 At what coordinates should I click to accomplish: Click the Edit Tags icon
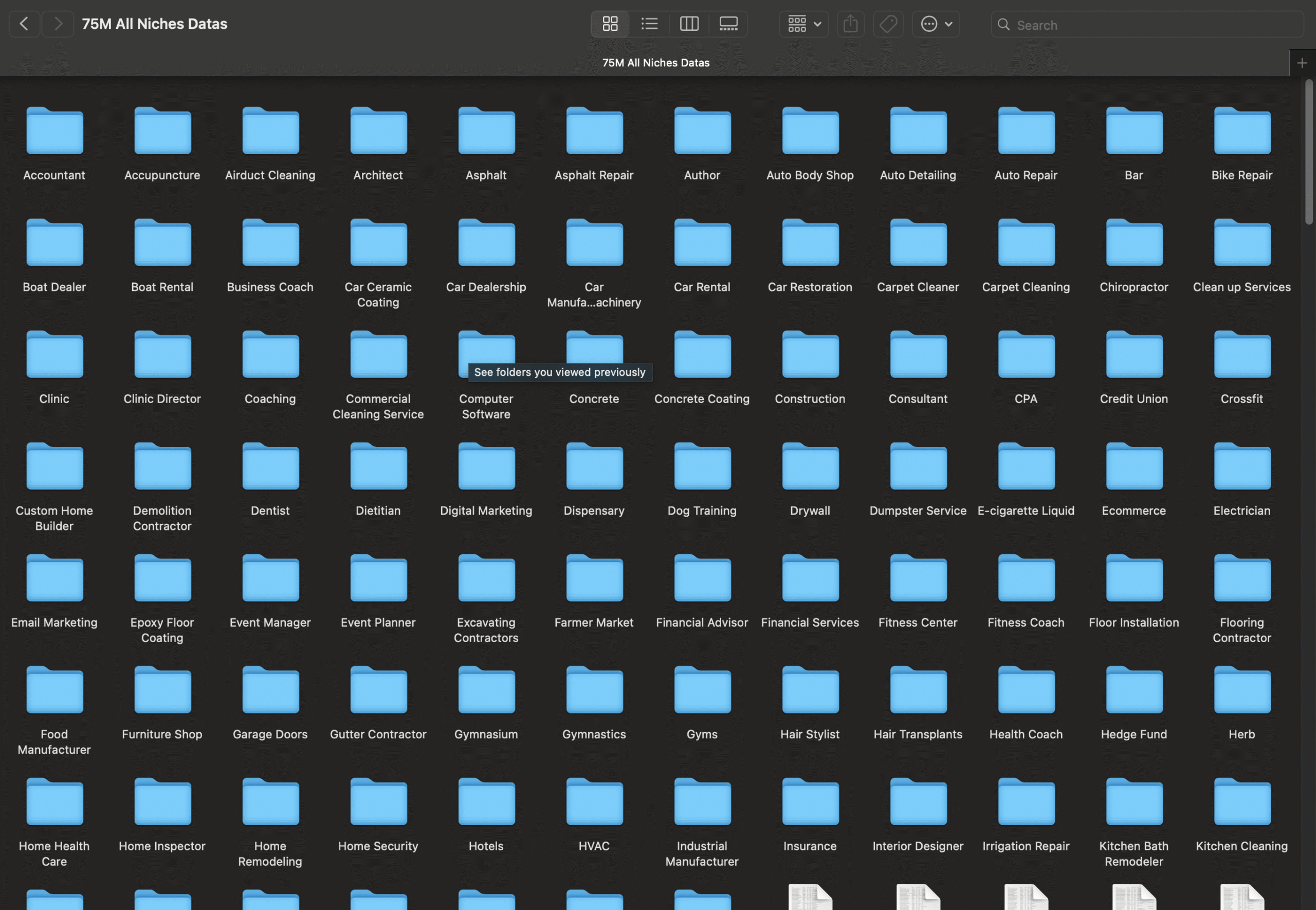pos(888,24)
